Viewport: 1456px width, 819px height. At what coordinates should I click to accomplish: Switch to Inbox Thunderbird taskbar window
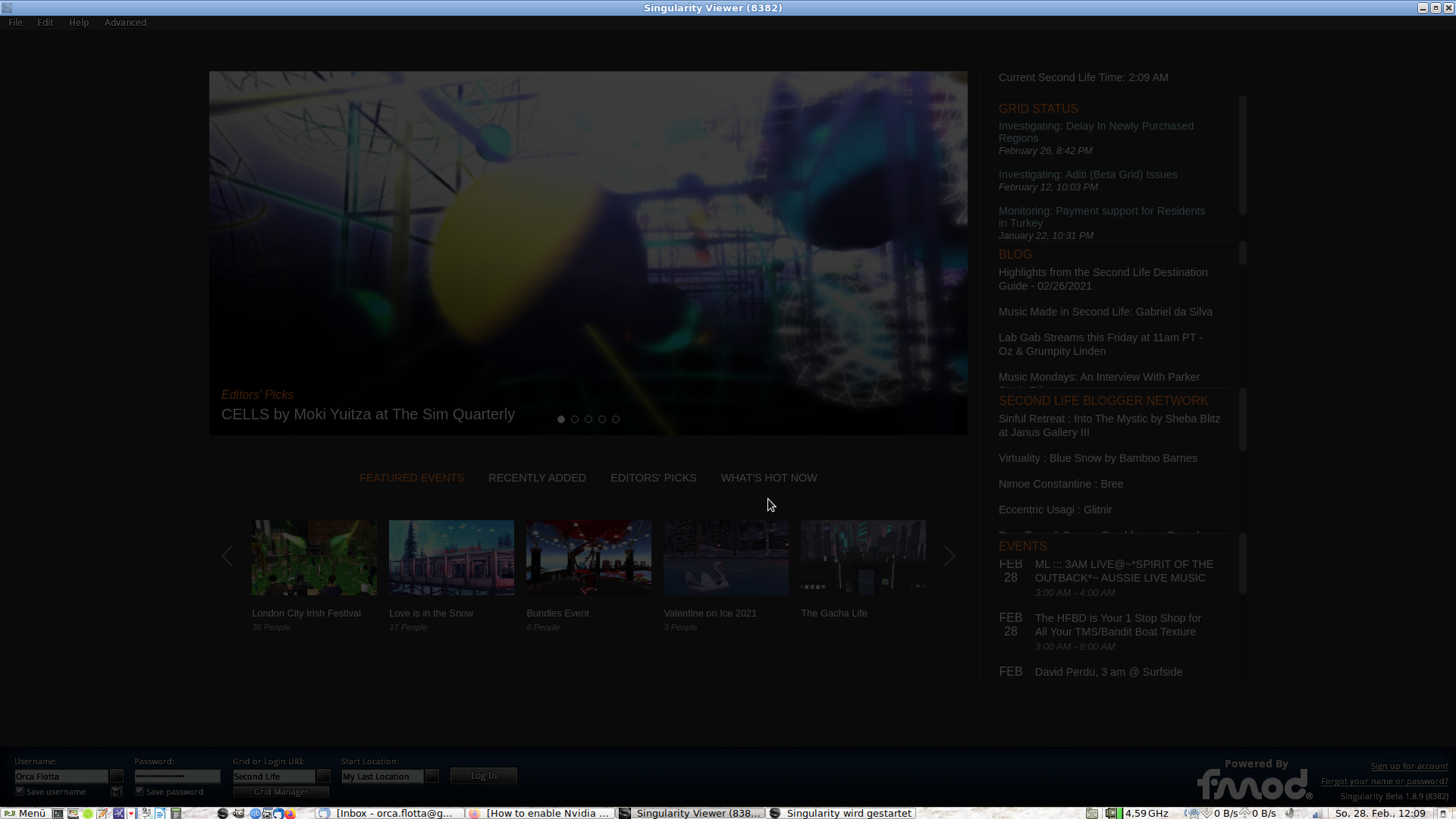[x=390, y=813]
